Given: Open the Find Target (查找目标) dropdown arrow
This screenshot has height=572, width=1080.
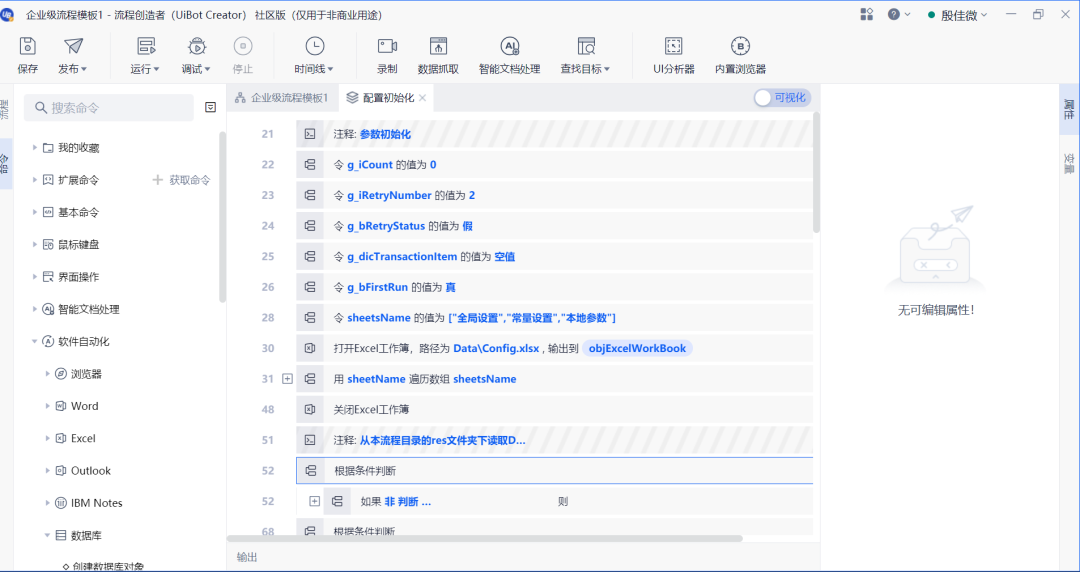Looking at the screenshot, I should (x=607, y=69).
